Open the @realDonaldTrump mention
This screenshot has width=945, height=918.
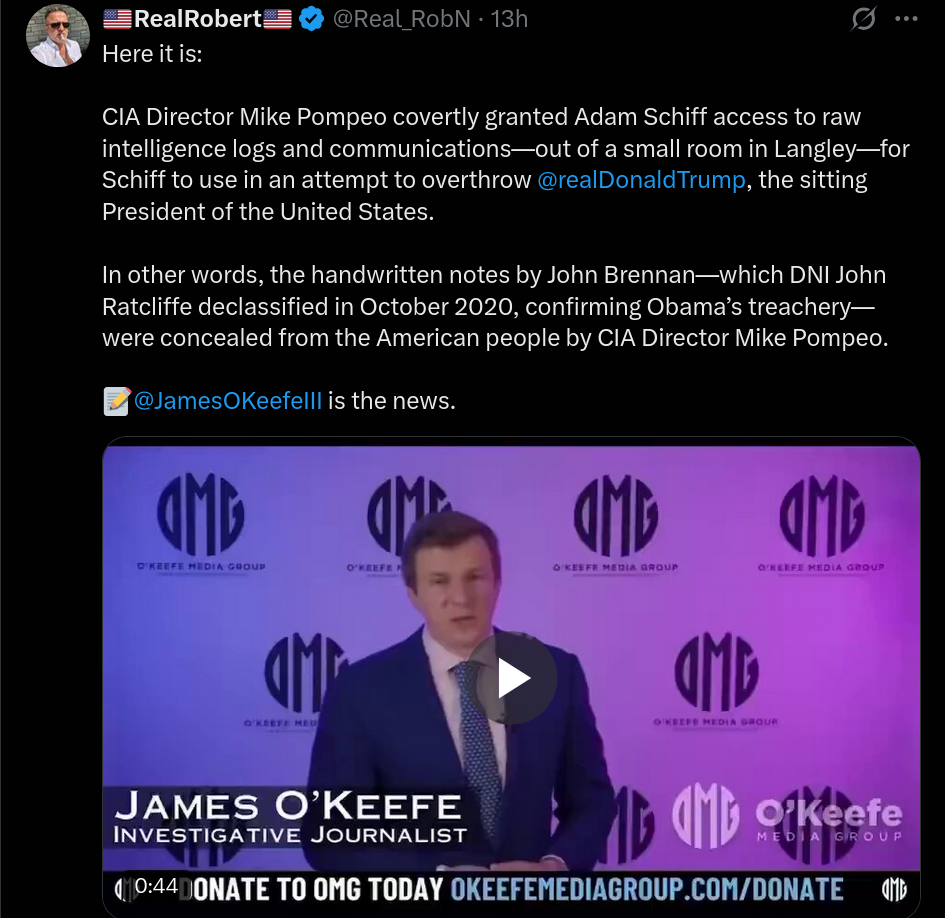pyautogui.click(x=641, y=180)
